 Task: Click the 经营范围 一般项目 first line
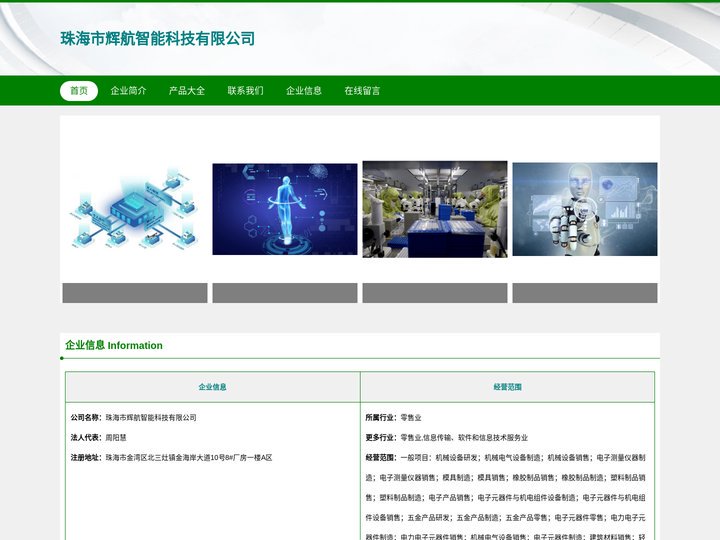point(506,458)
